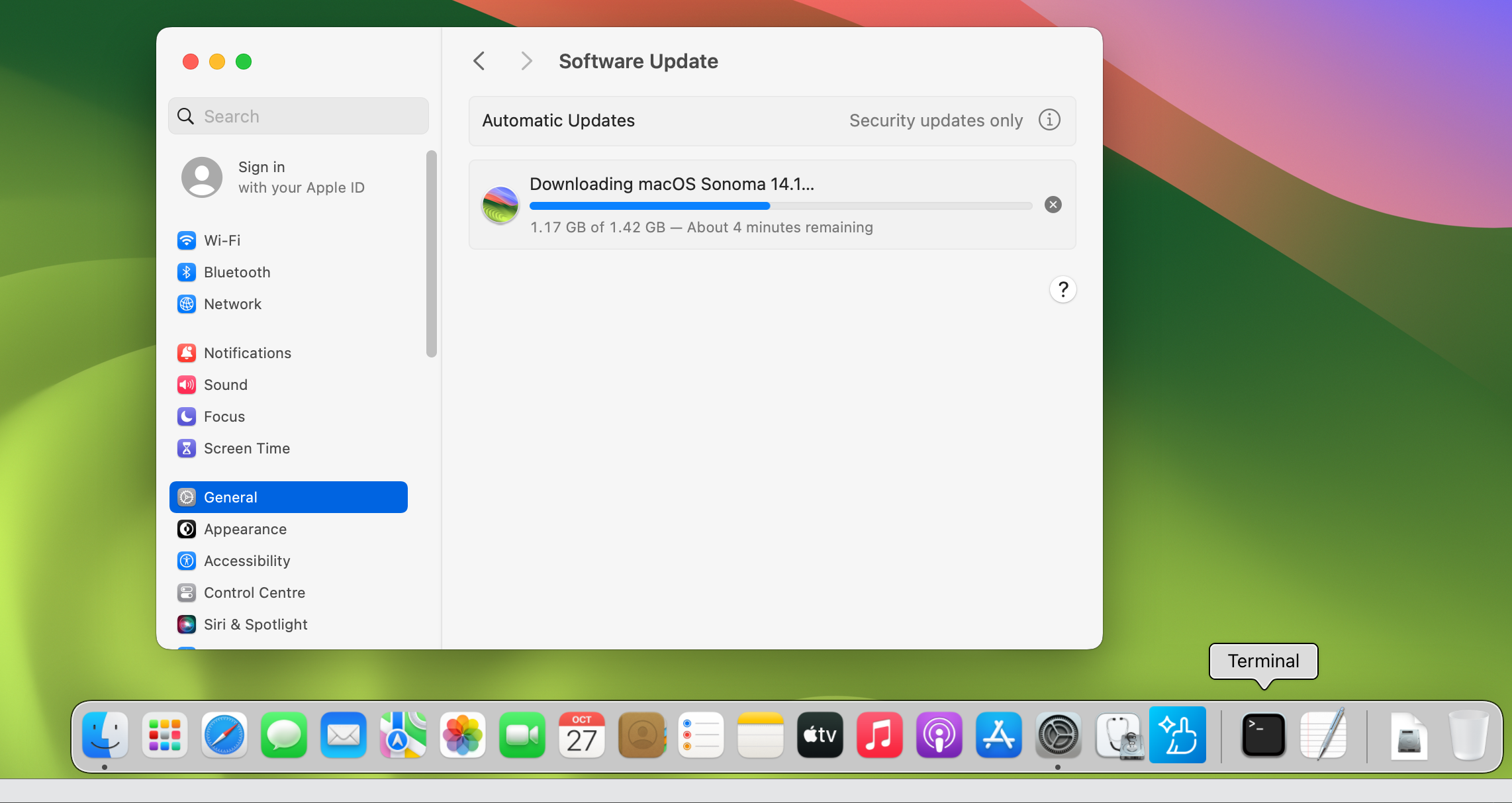
Task: Open Disk Utility from the Dock
Action: (1118, 735)
